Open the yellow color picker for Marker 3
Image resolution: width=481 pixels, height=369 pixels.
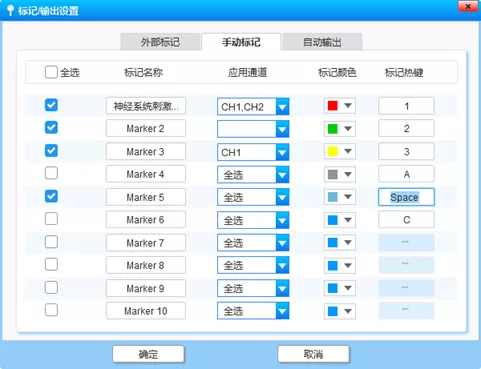(340, 151)
